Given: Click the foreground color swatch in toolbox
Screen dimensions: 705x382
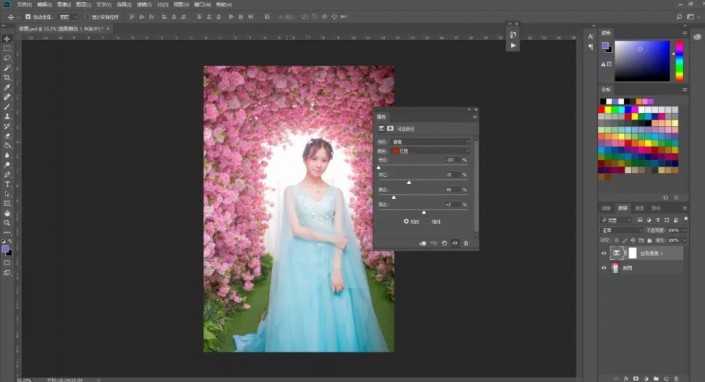Looking at the screenshot, I should click(5, 249).
